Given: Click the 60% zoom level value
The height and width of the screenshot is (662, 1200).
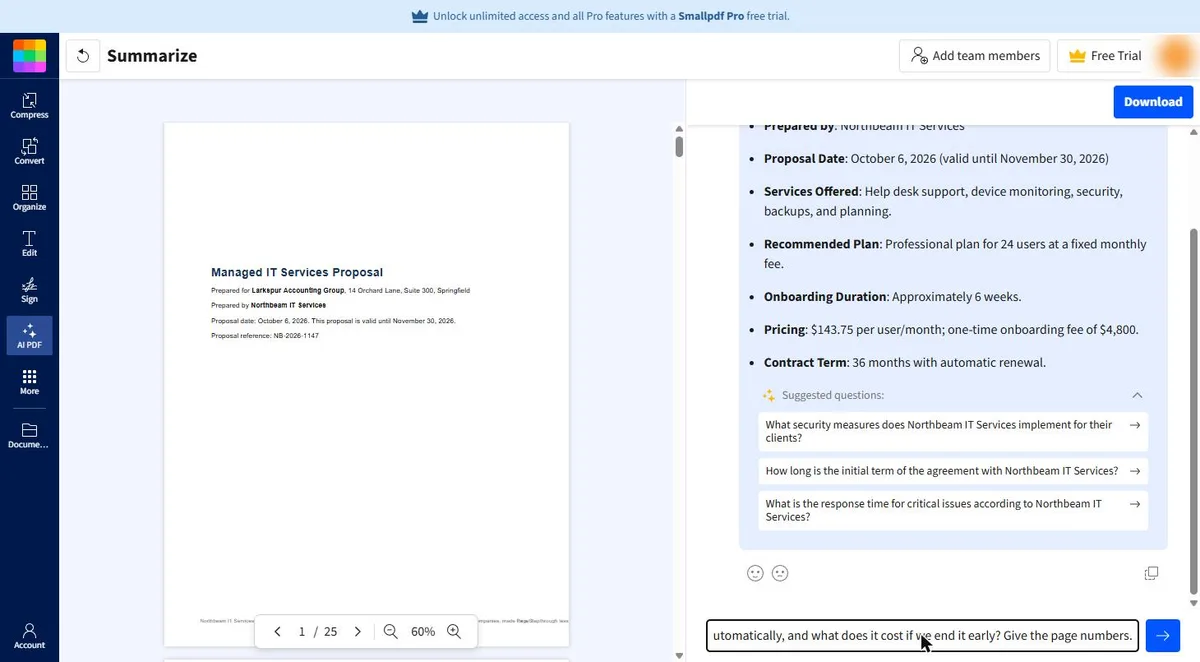Looking at the screenshot, I should tap(423, 632).
